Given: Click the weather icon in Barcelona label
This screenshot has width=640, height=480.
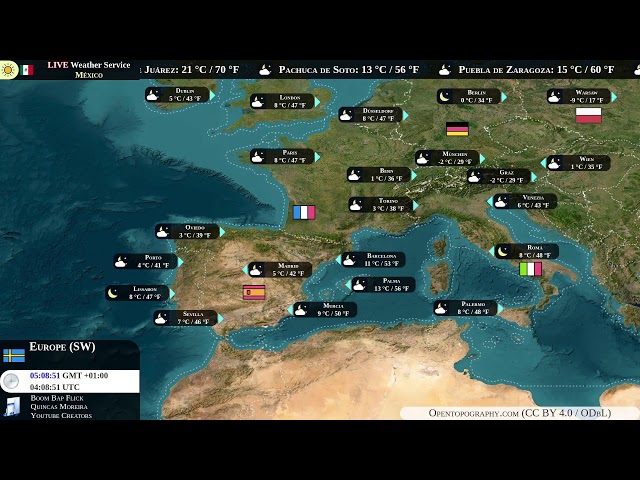Looking at the screenshot, I should coord(349,260).
